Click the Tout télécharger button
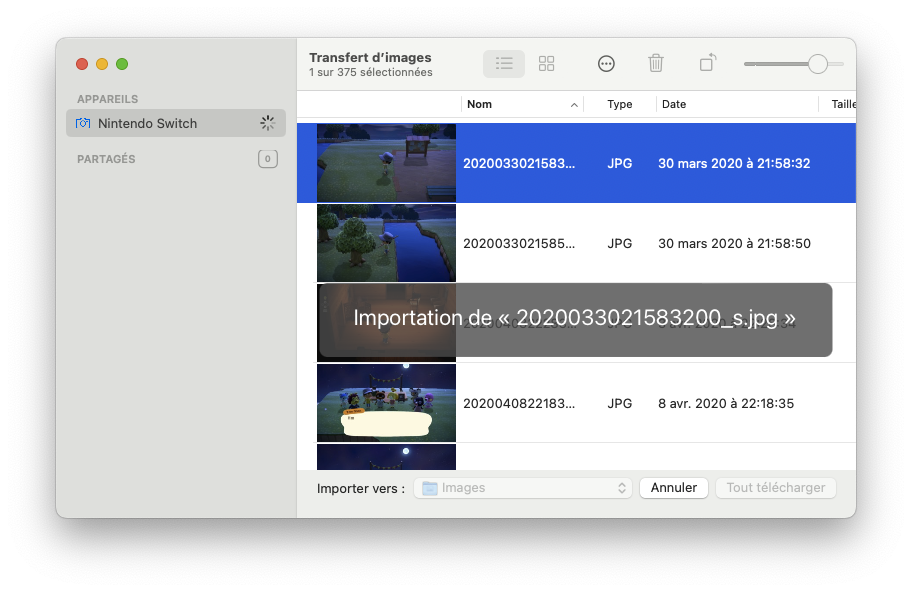Image resolution: width=912 pixels, height=592 pixels. [x=776, y=488]
